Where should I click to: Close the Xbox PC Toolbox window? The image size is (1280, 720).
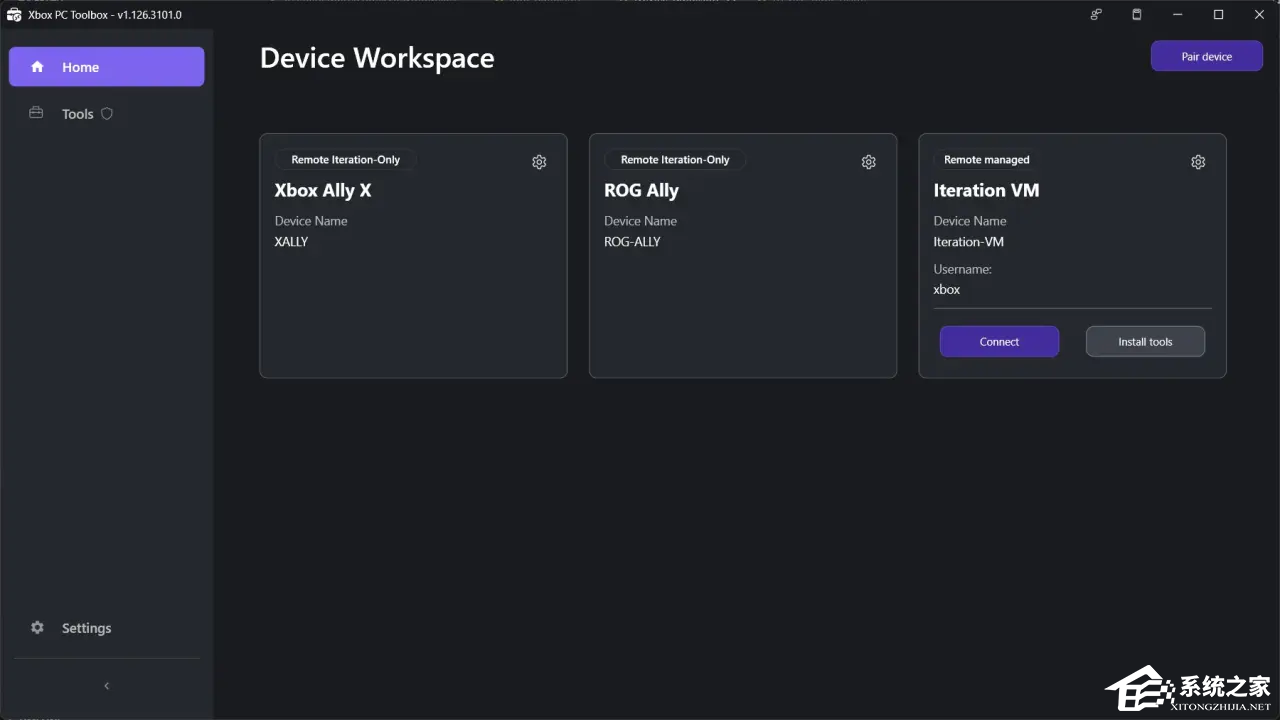(1259, 15)
